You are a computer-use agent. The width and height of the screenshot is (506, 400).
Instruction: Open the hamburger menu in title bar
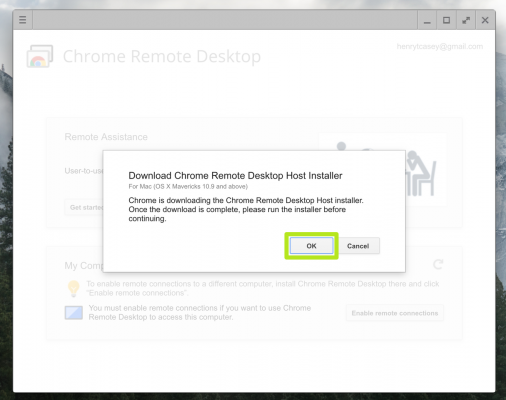pyautogui.click(x=23, y=20)
